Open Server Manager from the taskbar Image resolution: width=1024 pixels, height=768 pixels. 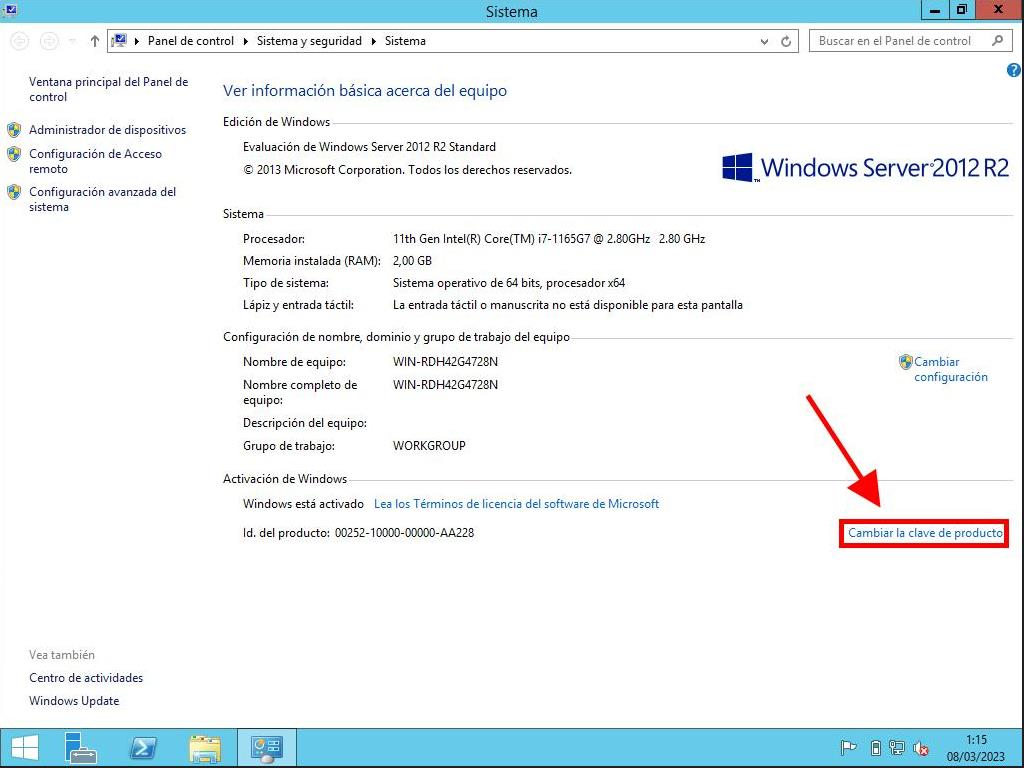pos(80,748)
